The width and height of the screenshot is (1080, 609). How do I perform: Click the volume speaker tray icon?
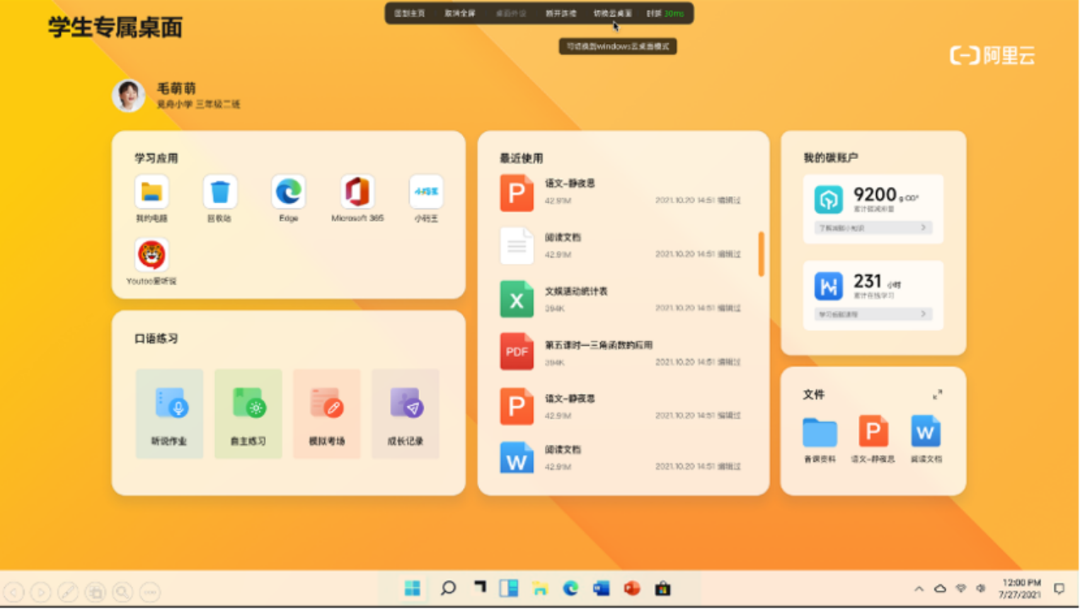[x=981, y=588]
